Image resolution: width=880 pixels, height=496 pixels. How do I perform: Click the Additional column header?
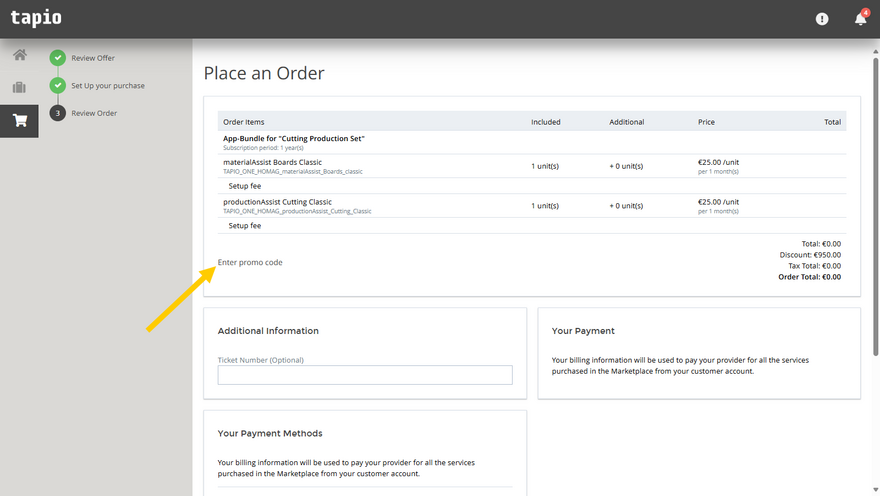626,122
